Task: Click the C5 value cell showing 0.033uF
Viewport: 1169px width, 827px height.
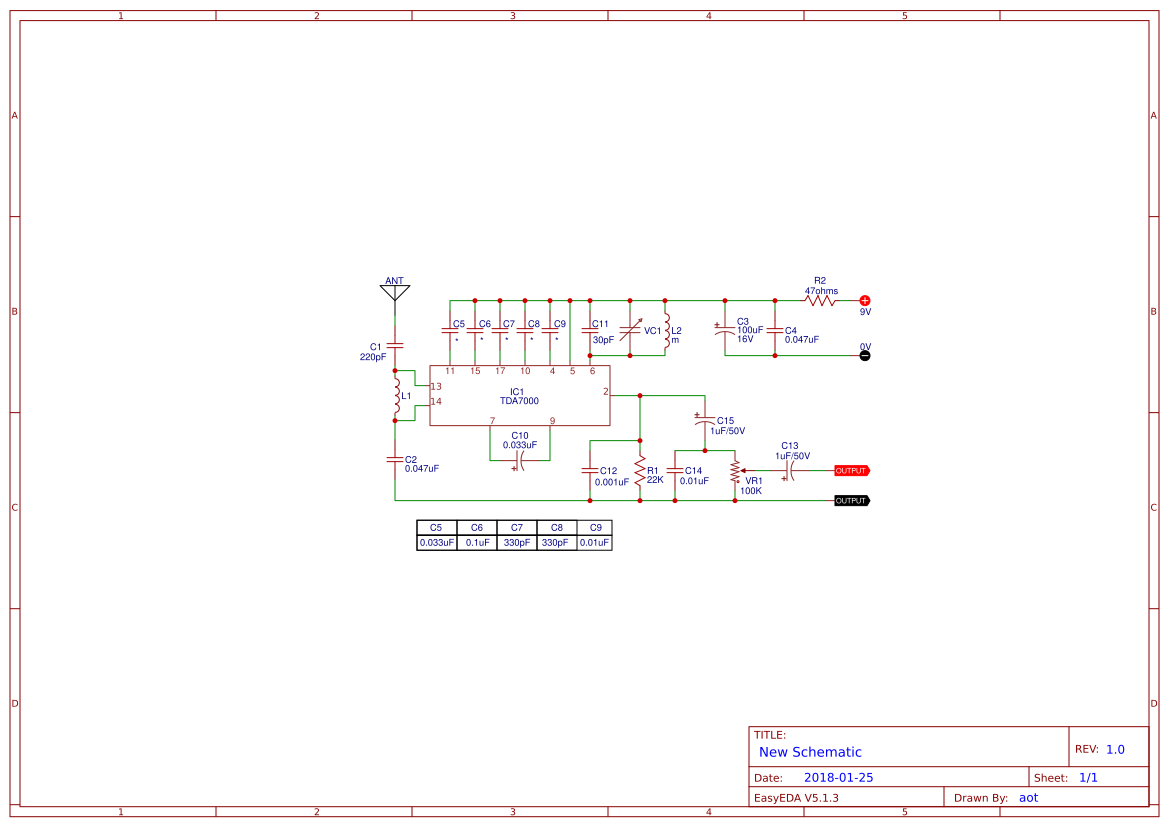Action: pos(435,541)
